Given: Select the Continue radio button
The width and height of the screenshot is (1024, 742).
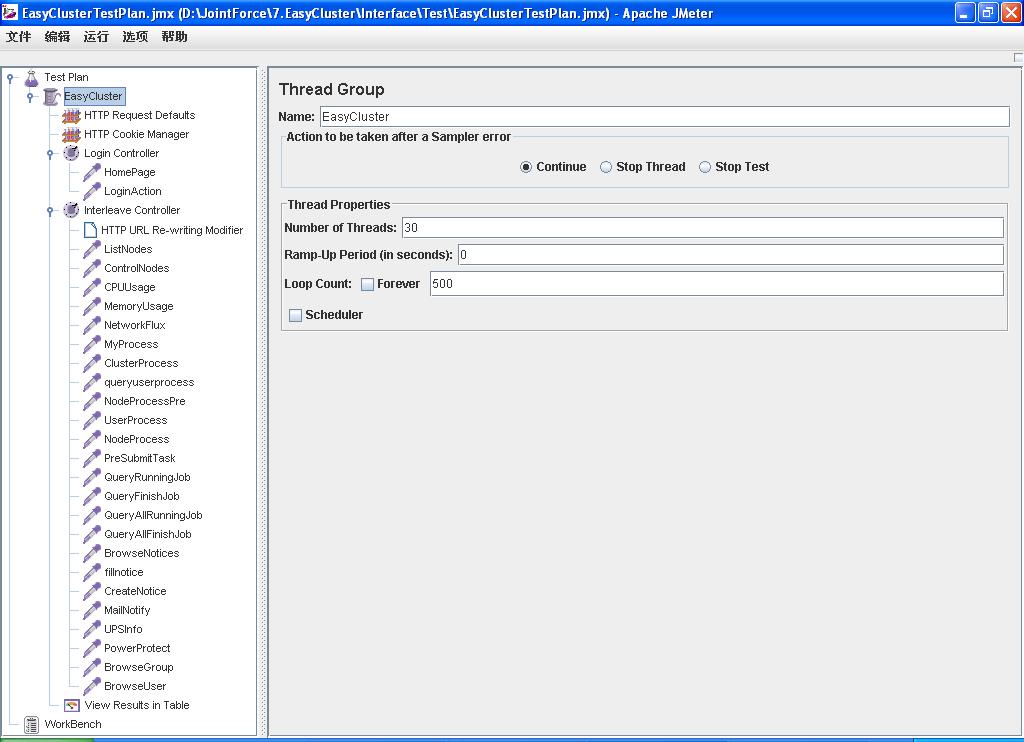Looking at the screenshot, I should pyautogui.click(x=526, y=167).
